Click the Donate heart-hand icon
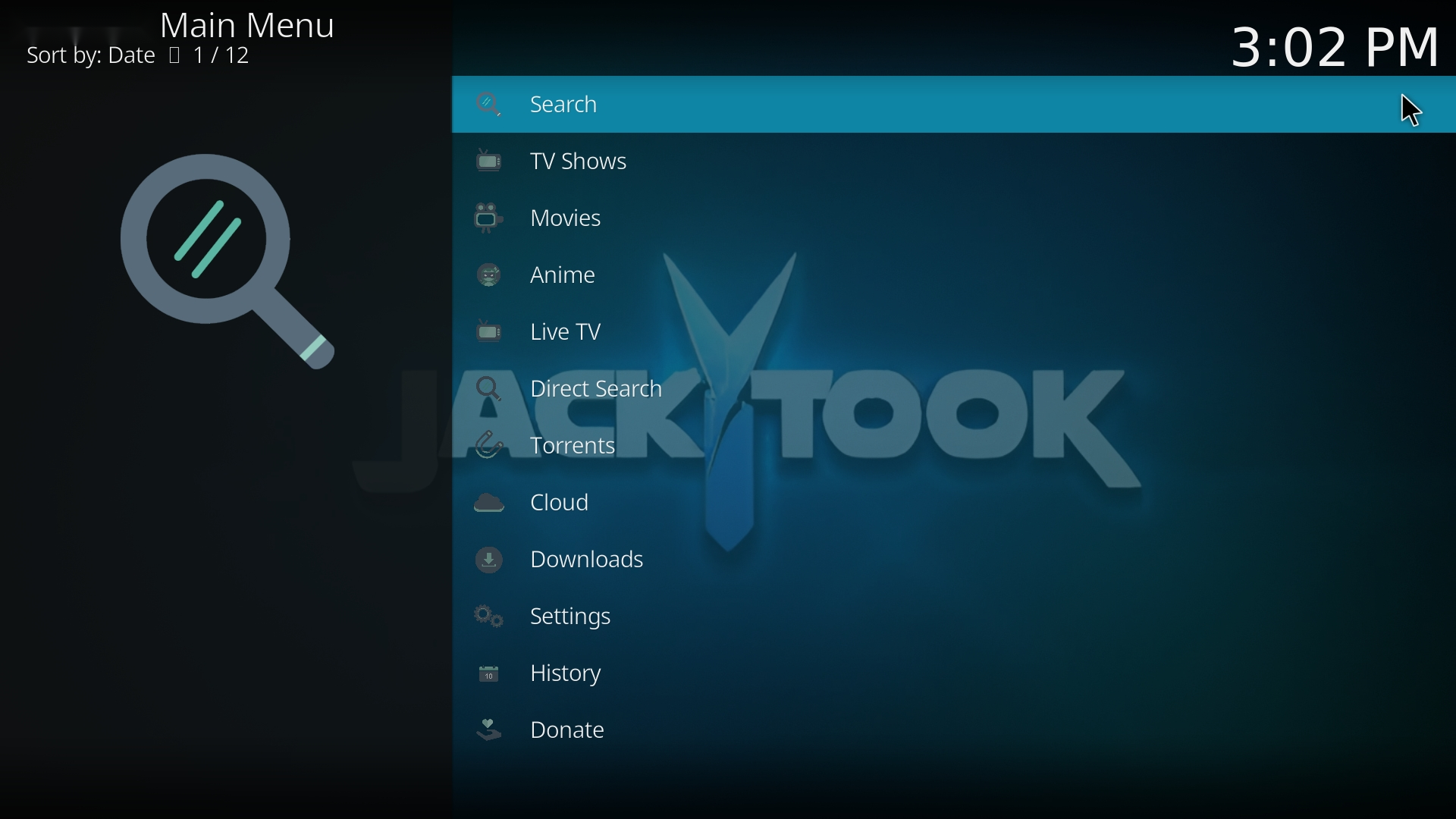This screenshot has height=819, width=1456. pyautogui.click(x=490, y=732)
